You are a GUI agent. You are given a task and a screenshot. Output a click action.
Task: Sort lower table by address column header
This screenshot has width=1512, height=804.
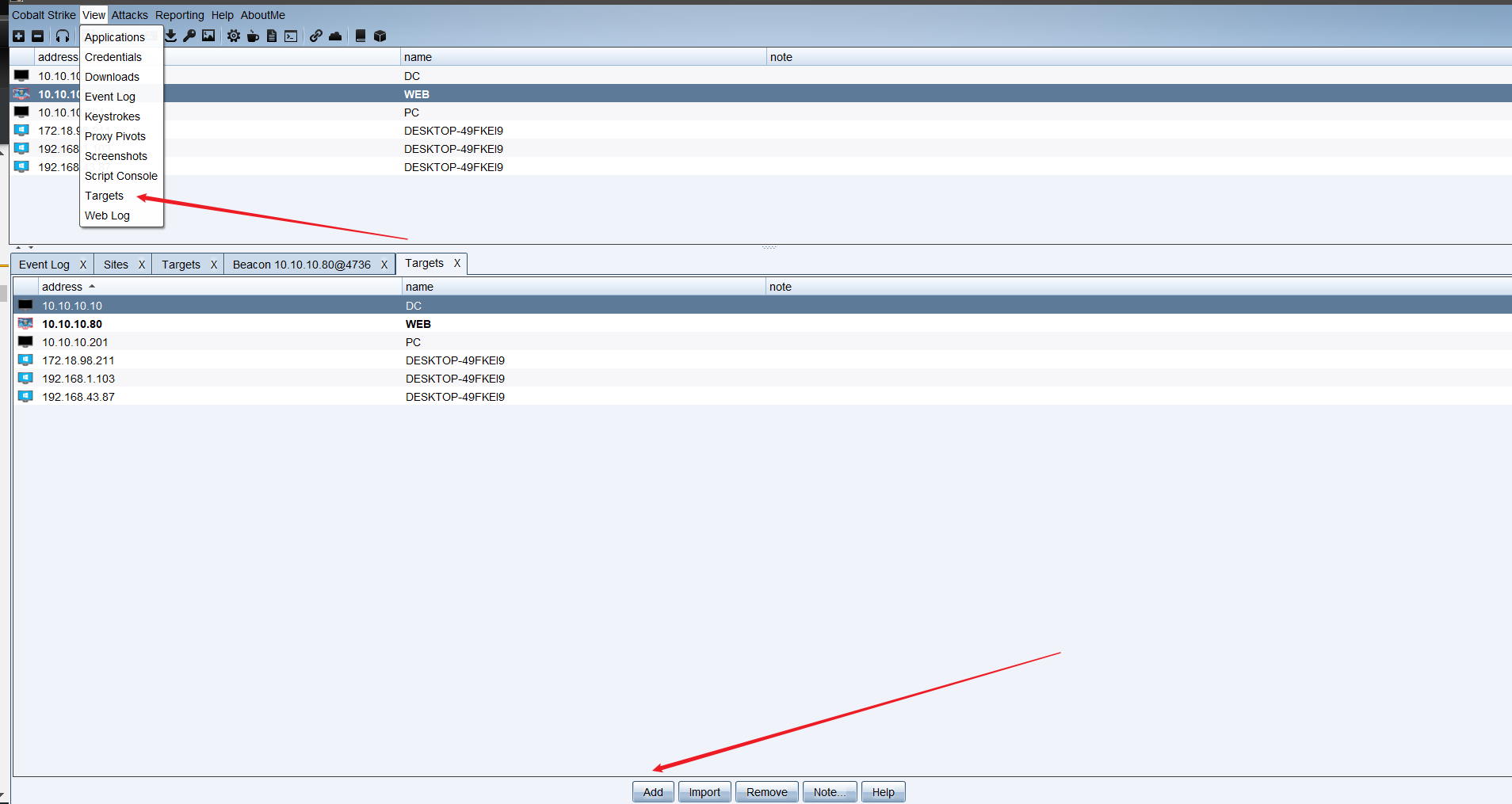tap(220, 287)
